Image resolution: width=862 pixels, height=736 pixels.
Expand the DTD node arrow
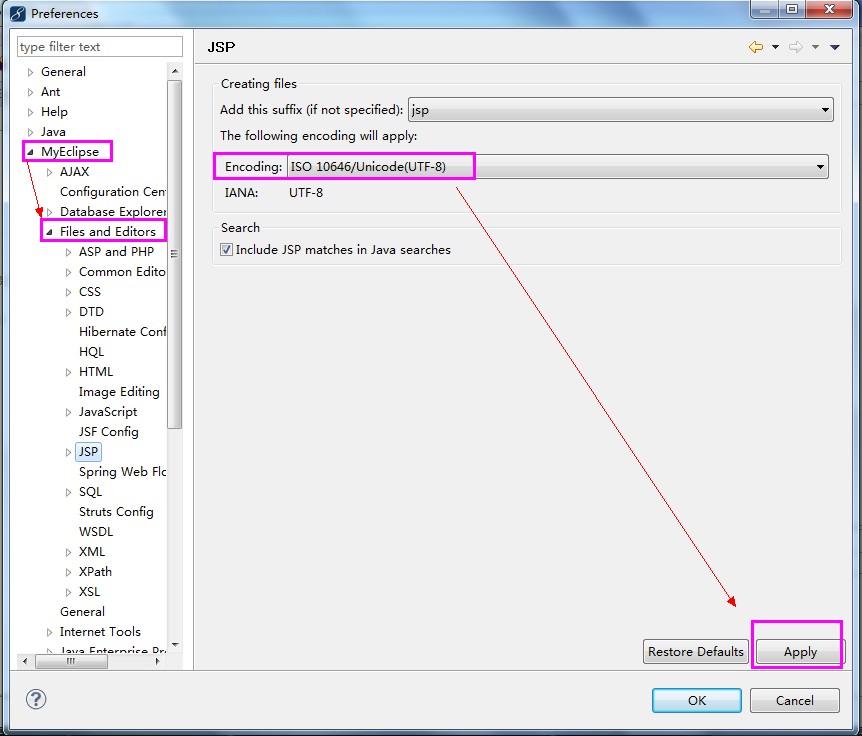pyautogui.click(x=68, y=312)
